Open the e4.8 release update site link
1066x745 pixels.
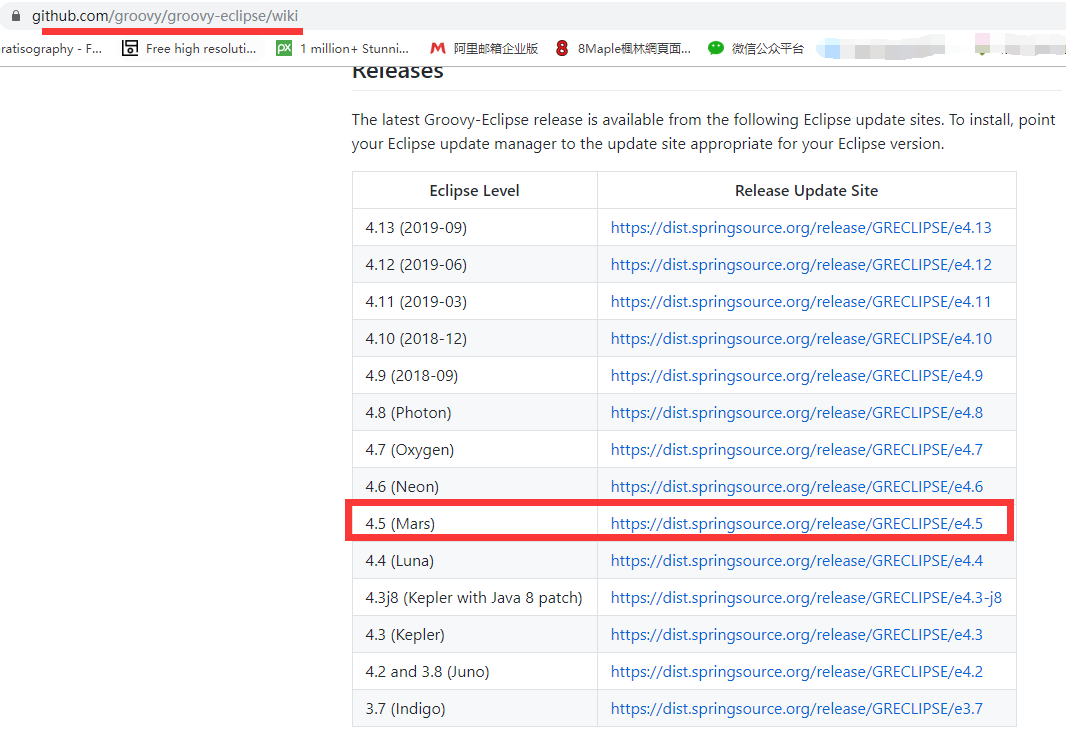click(x=797, y=413)
